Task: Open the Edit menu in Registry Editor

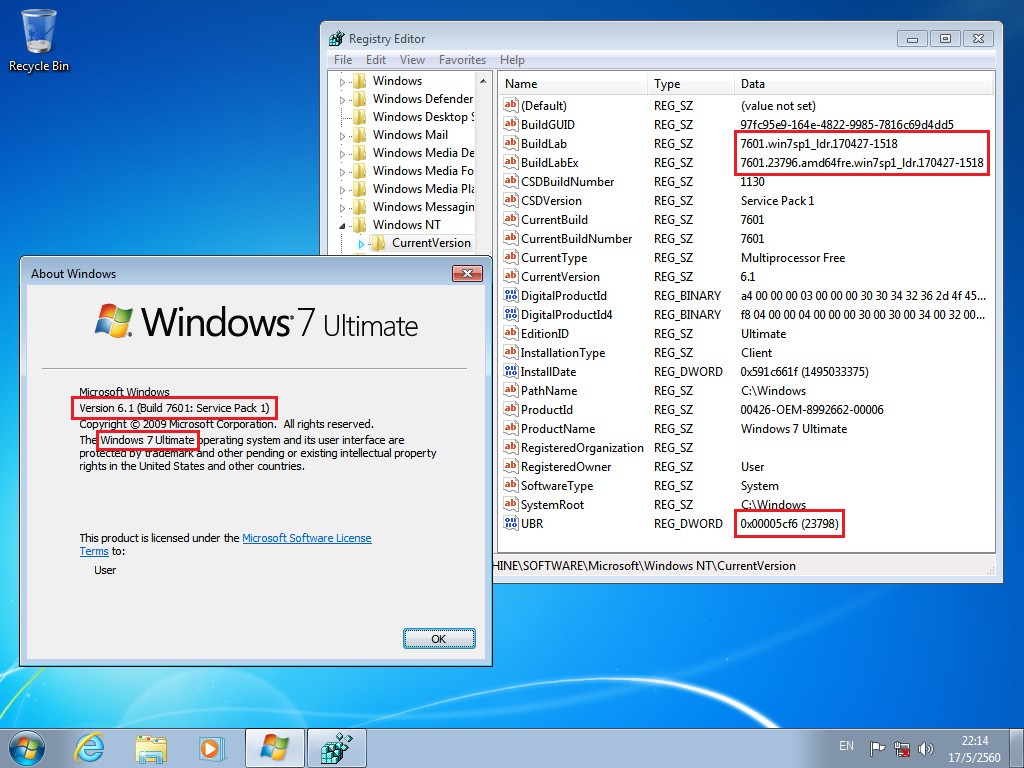Action: (376, 59)
